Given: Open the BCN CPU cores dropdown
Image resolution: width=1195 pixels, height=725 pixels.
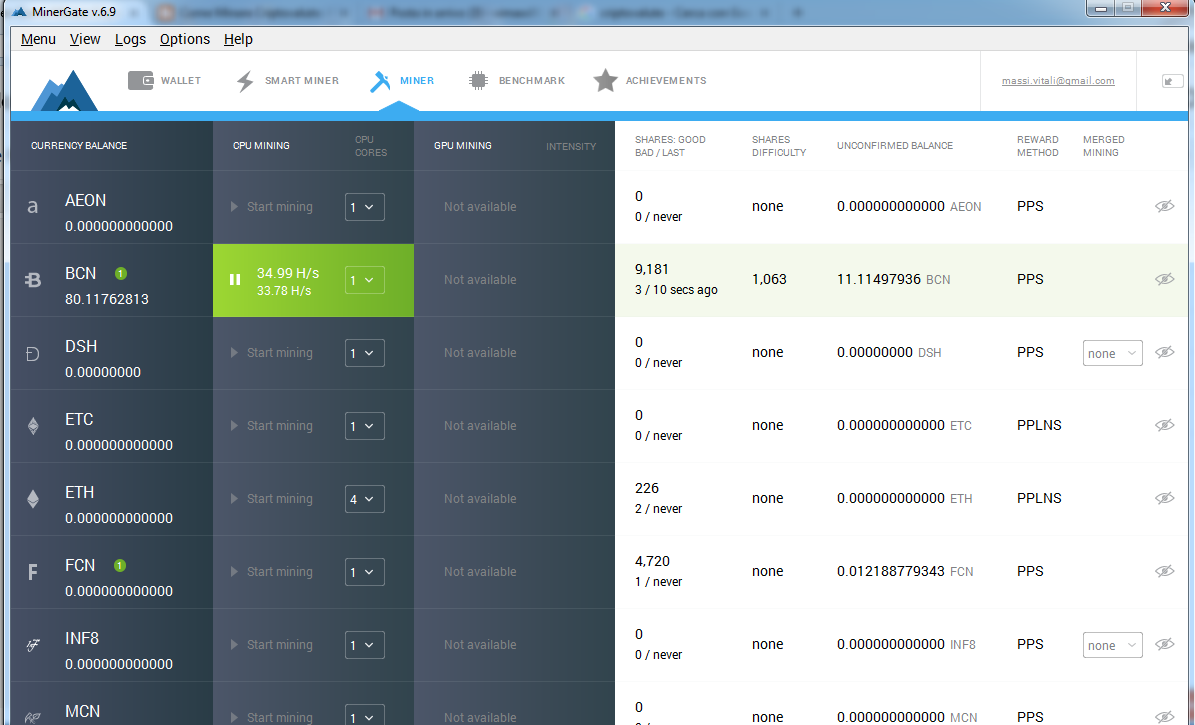Looking at the screenshot, I should (x=364, y=280).
